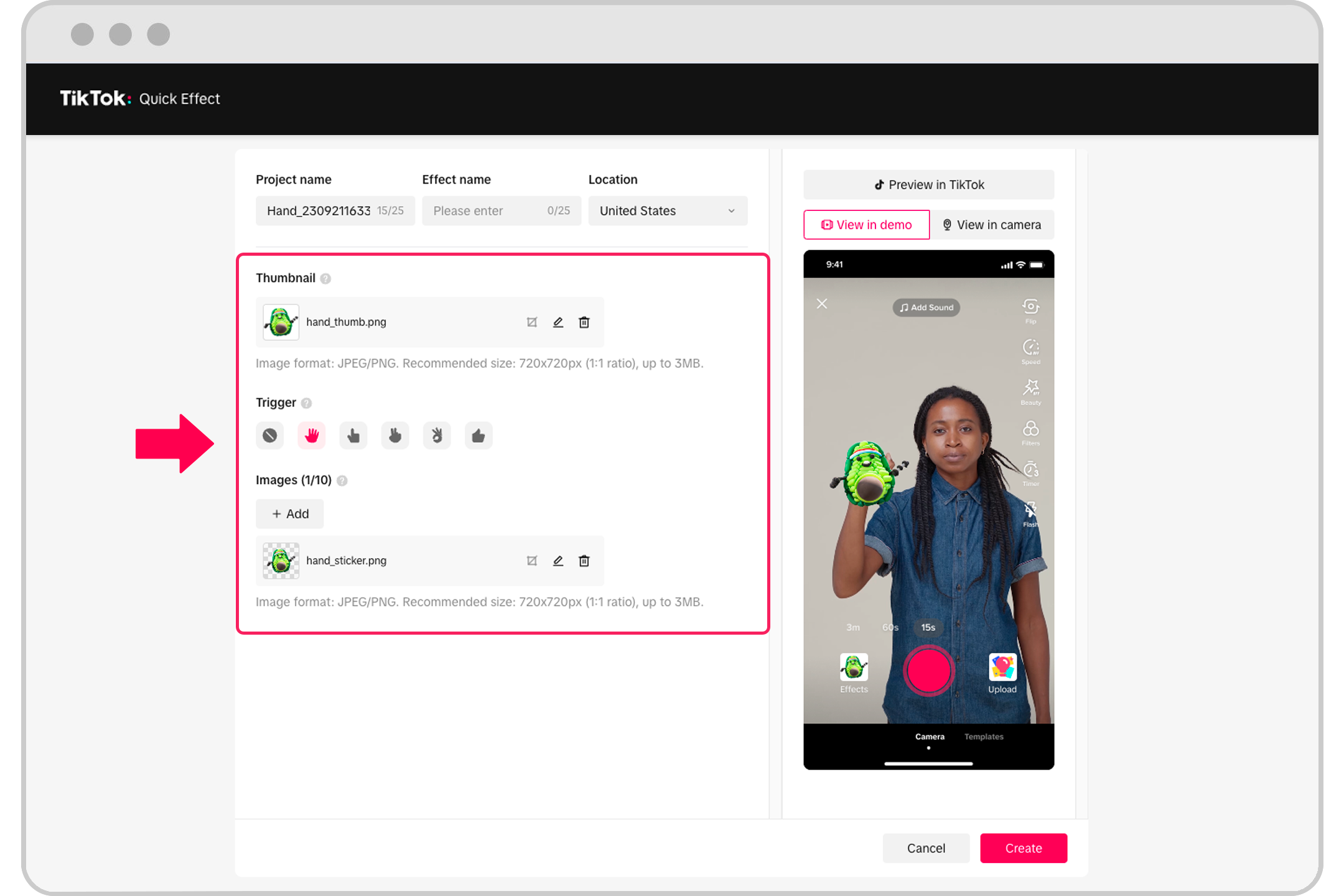Select the two-finger trigger icon
Screen dimensions: 1344x896
pyautogui.click(x=396, y=436)
